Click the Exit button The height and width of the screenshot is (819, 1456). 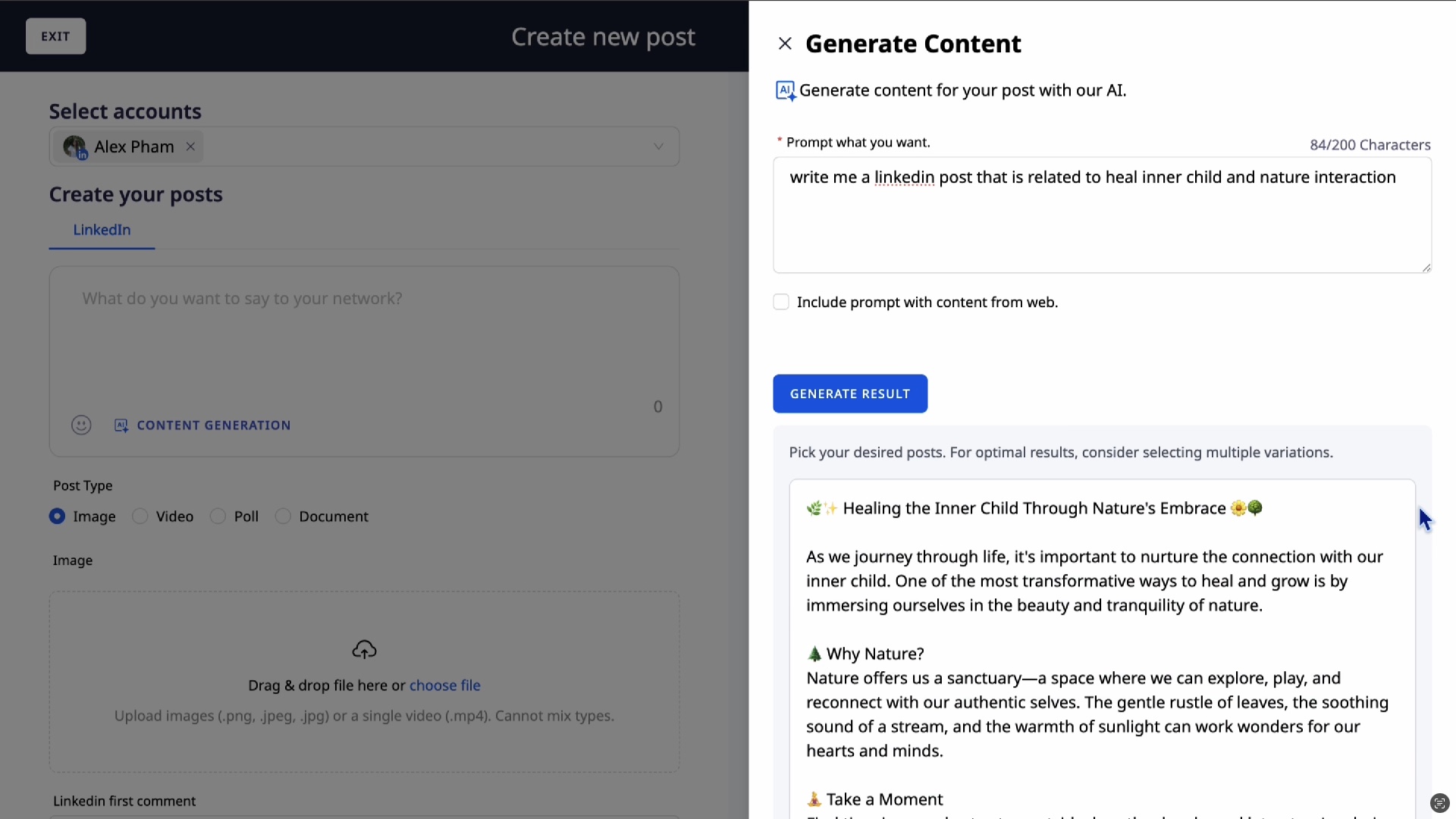click(x=55, y=36)
